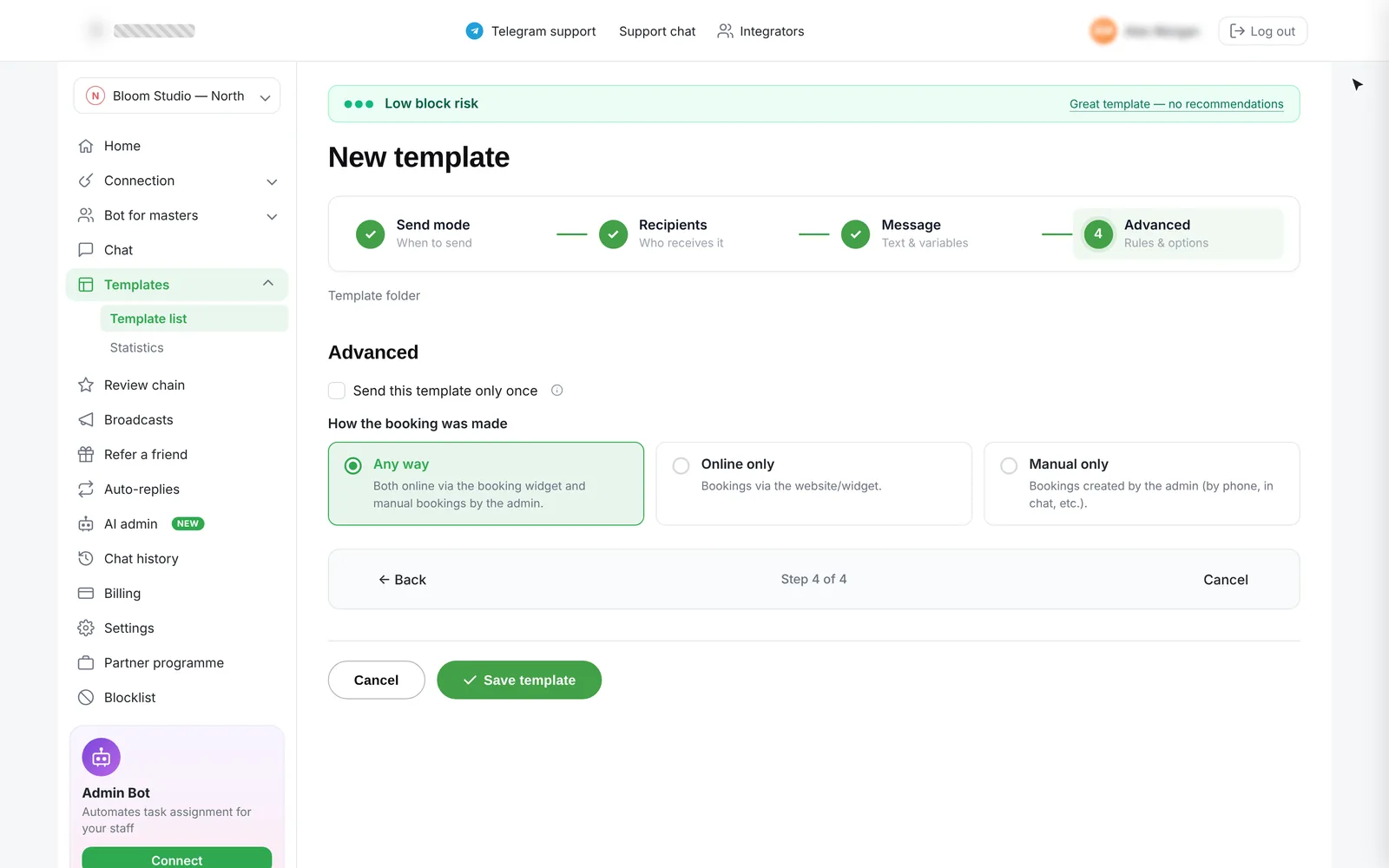Click the Chat history clock icon
1389x868 pixels.
pos(86,558)
